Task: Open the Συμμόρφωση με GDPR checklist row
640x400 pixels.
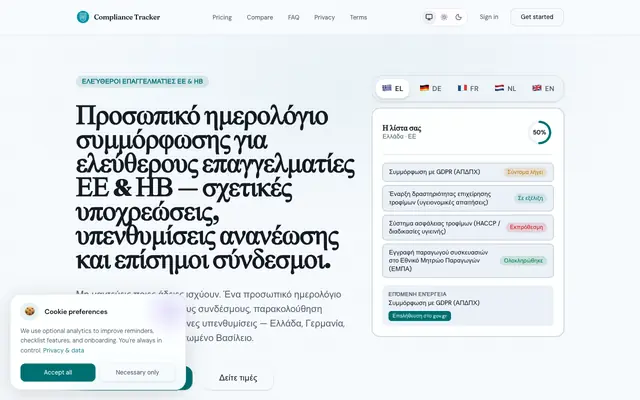Action: pos(468,172)
